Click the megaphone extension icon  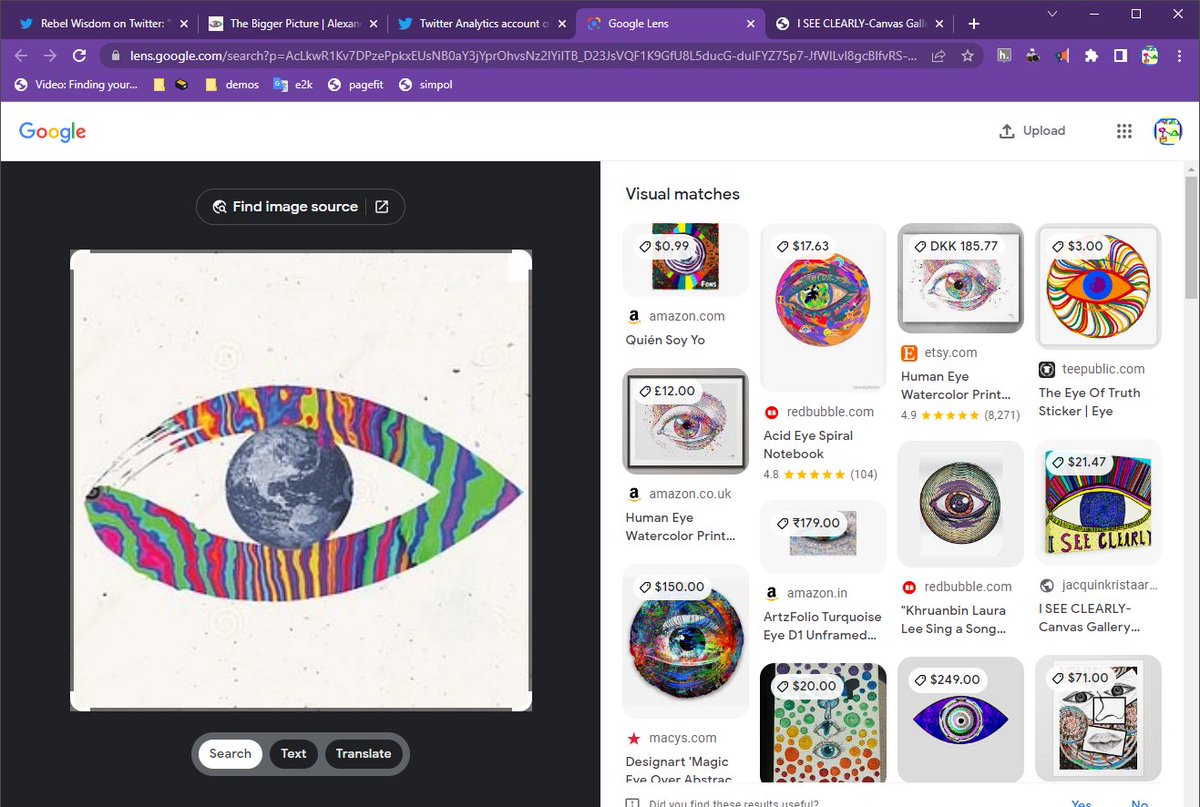(1062, 56)
